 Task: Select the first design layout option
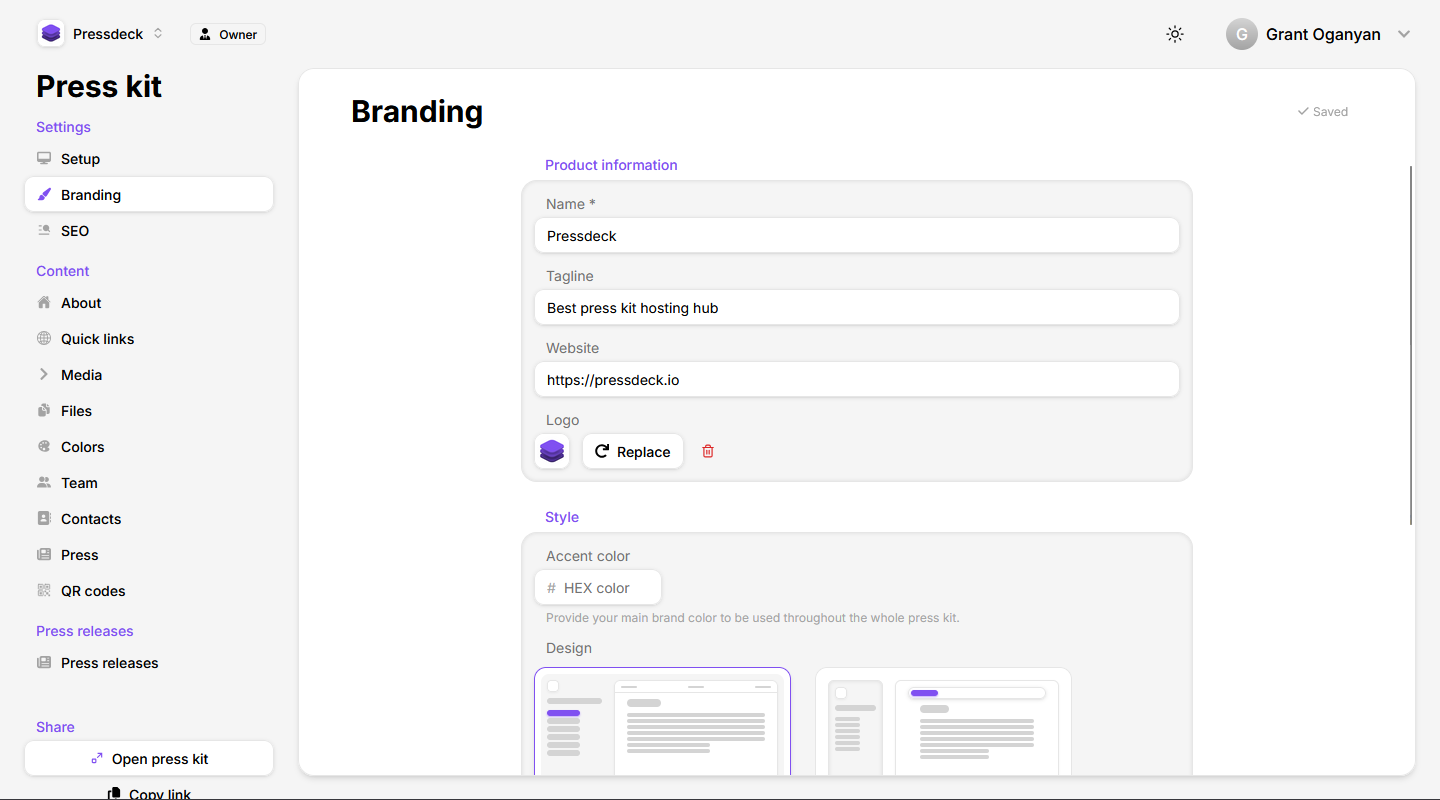click(x=662, y=722)
